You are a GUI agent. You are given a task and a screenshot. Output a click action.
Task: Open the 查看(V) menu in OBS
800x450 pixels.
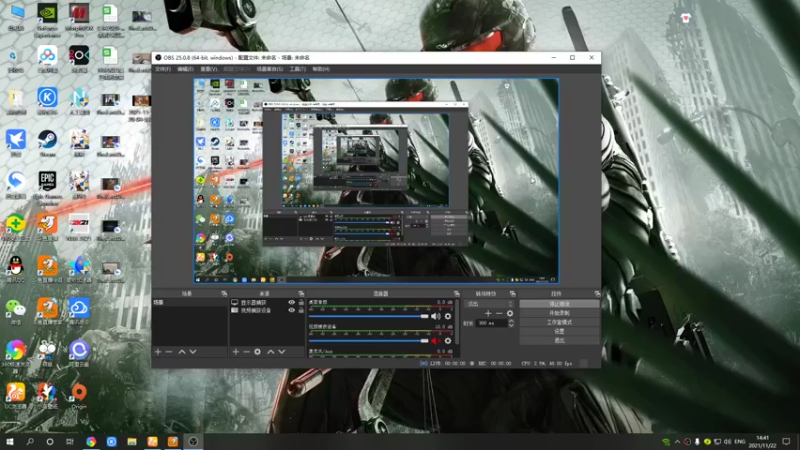pos(209,69)
